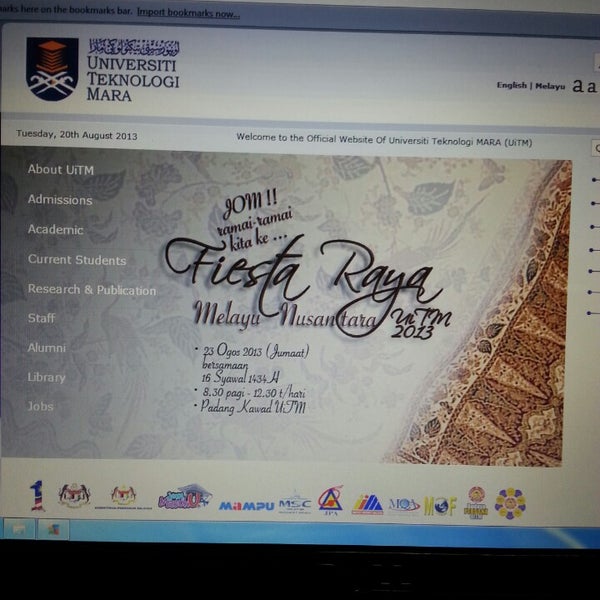Open the Admissions menu

coord(60,199)
